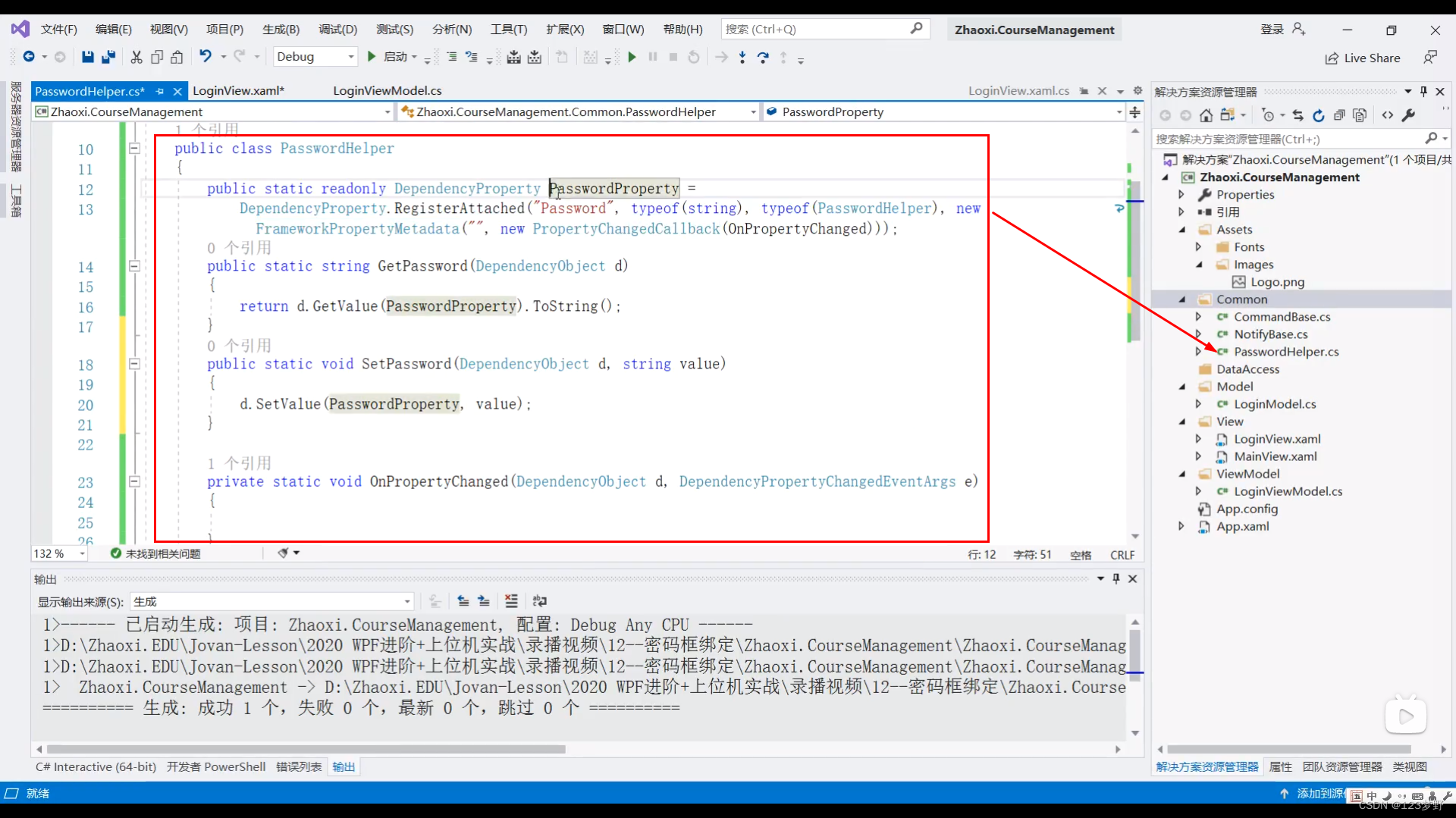Open the output source dropdown showing 生成
Image resolution: width=1456 pixels, height=818 pixels.
pos(271,601)
